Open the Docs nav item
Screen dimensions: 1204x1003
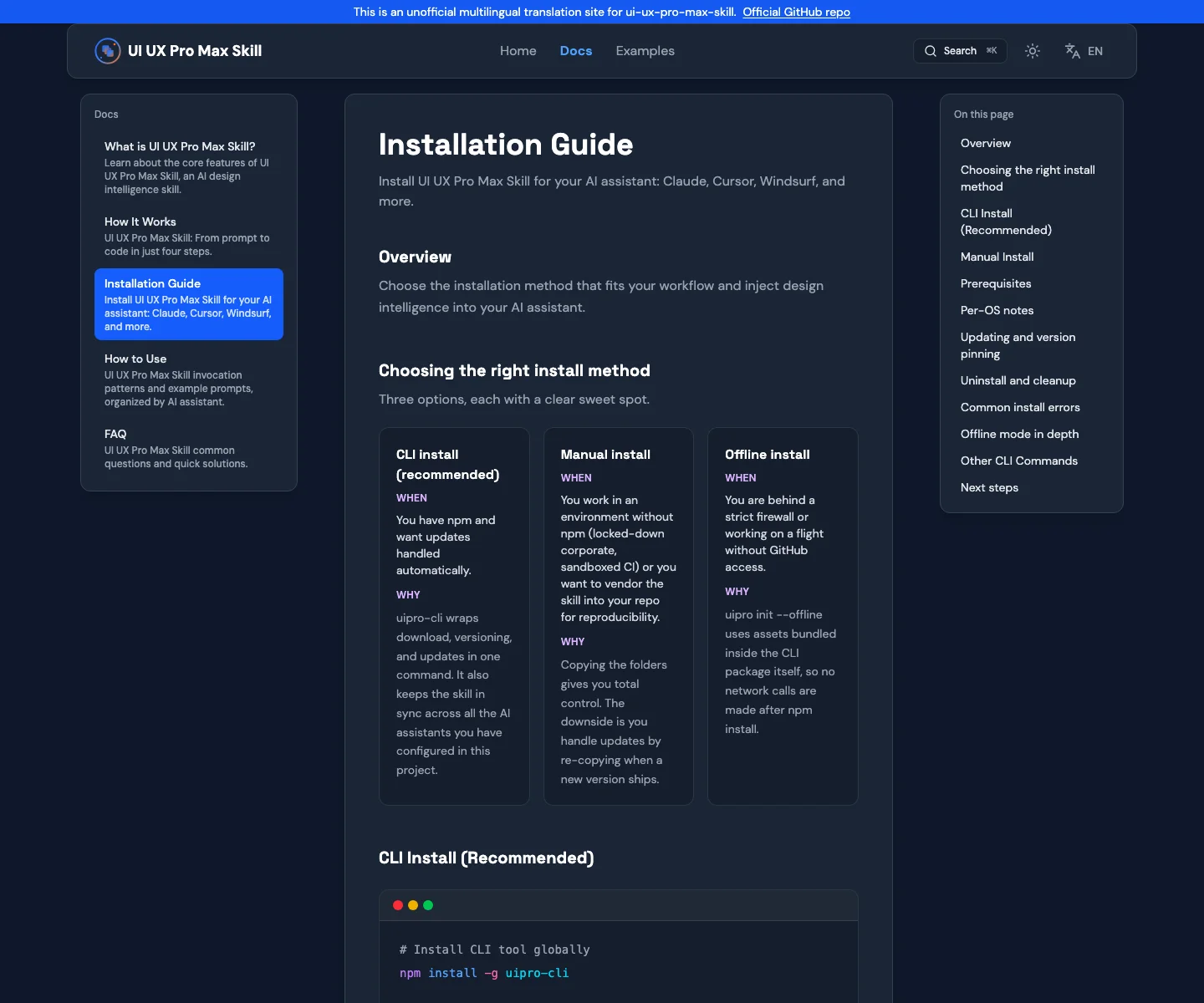pos(576,51)
